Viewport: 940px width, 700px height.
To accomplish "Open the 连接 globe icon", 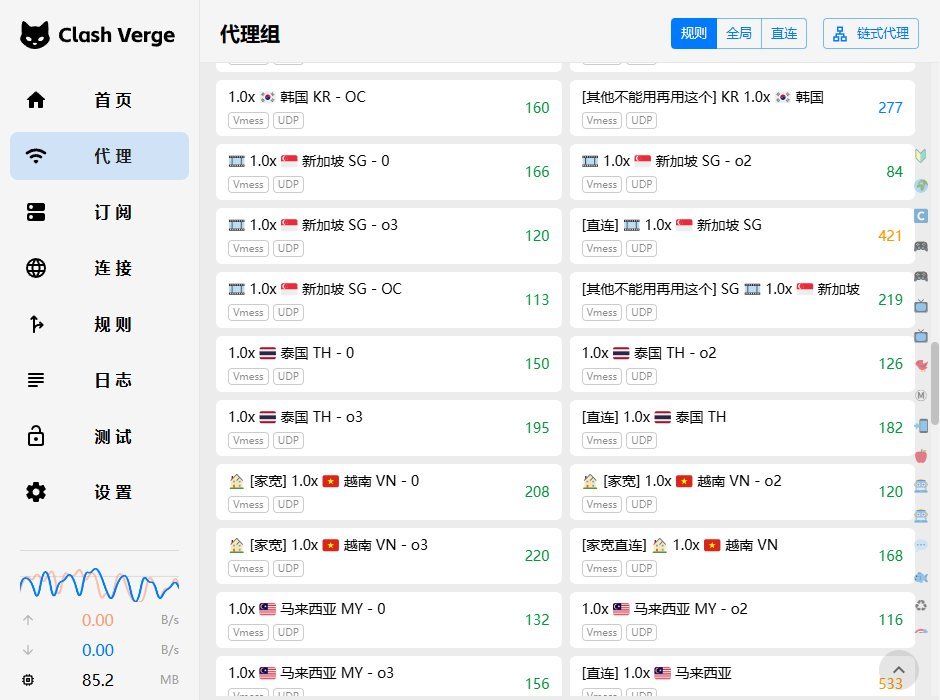I will coord(36,268).
